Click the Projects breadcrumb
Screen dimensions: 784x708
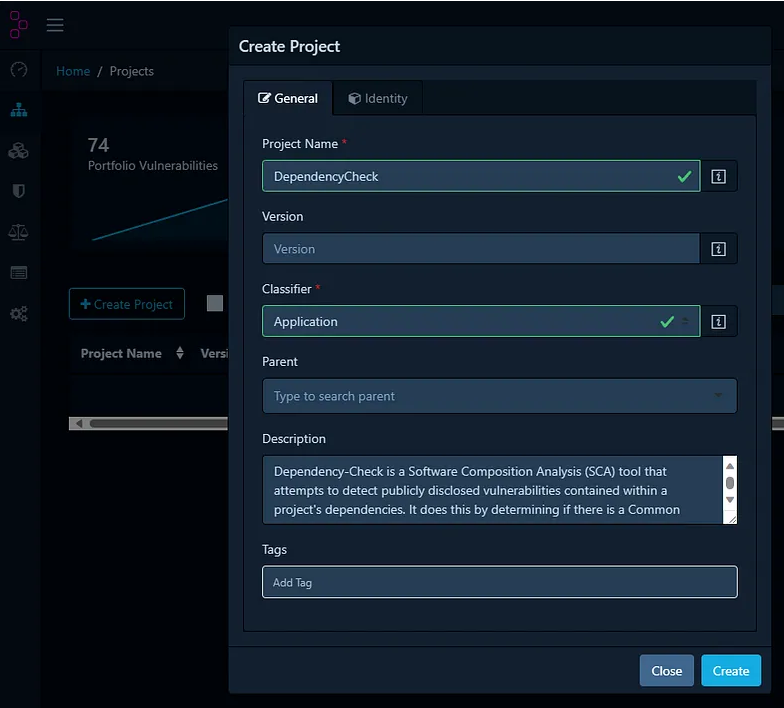(x=132, y=71)
